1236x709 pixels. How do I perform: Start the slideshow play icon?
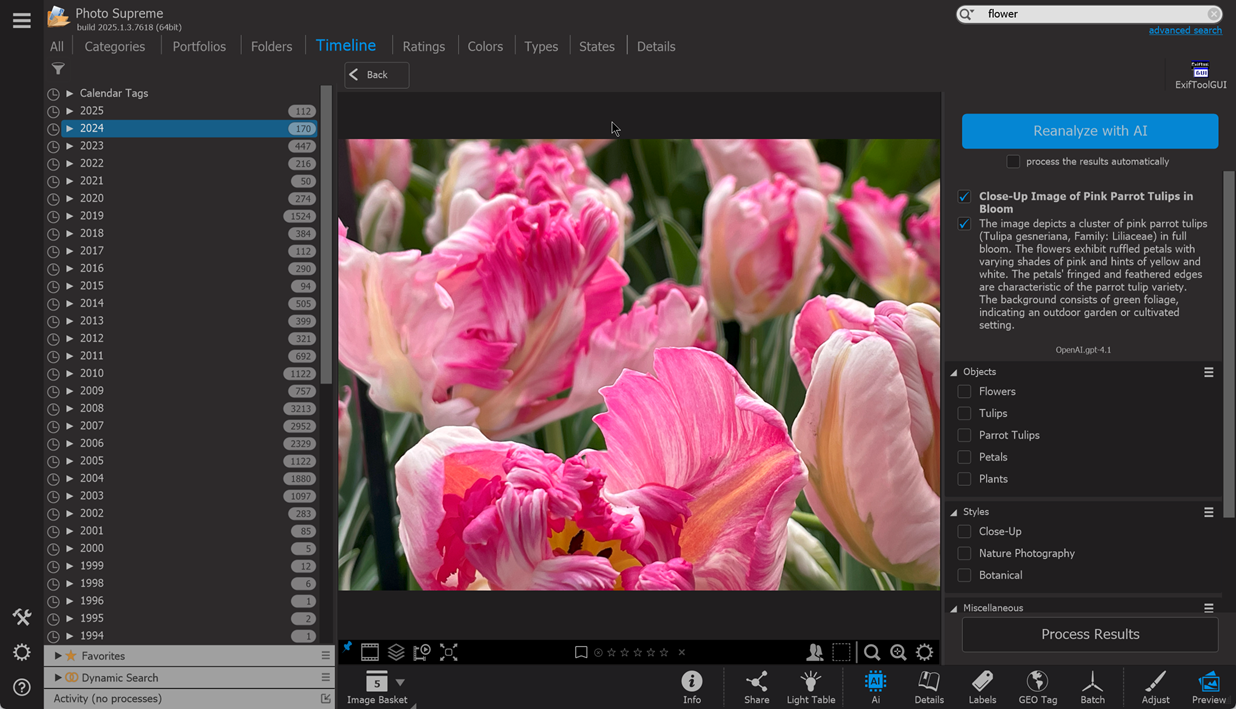coord(422,652)
